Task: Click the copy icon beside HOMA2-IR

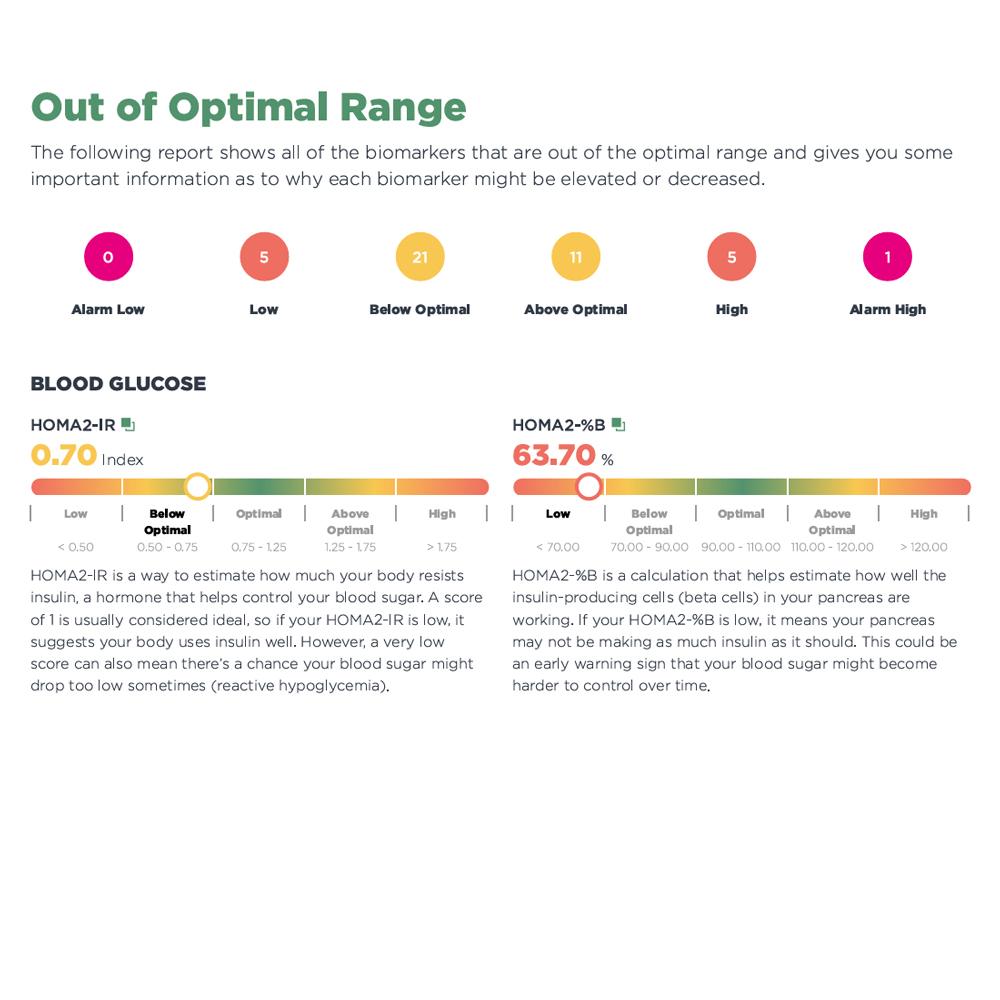Action: (128, 425)
